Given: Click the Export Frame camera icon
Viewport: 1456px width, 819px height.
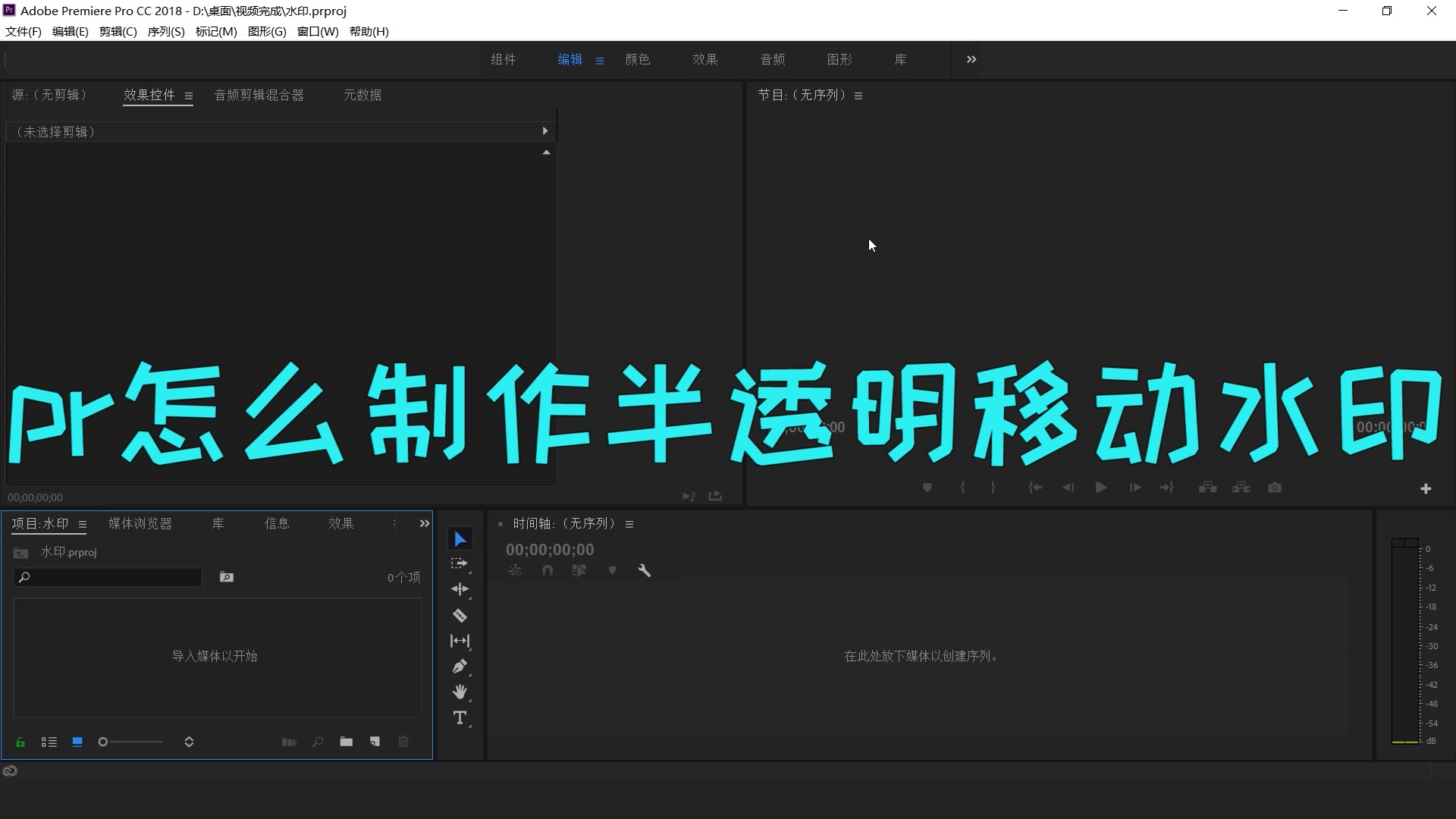Looking at the screenshot, I should pyautogui.click(x=1275, y=488).
